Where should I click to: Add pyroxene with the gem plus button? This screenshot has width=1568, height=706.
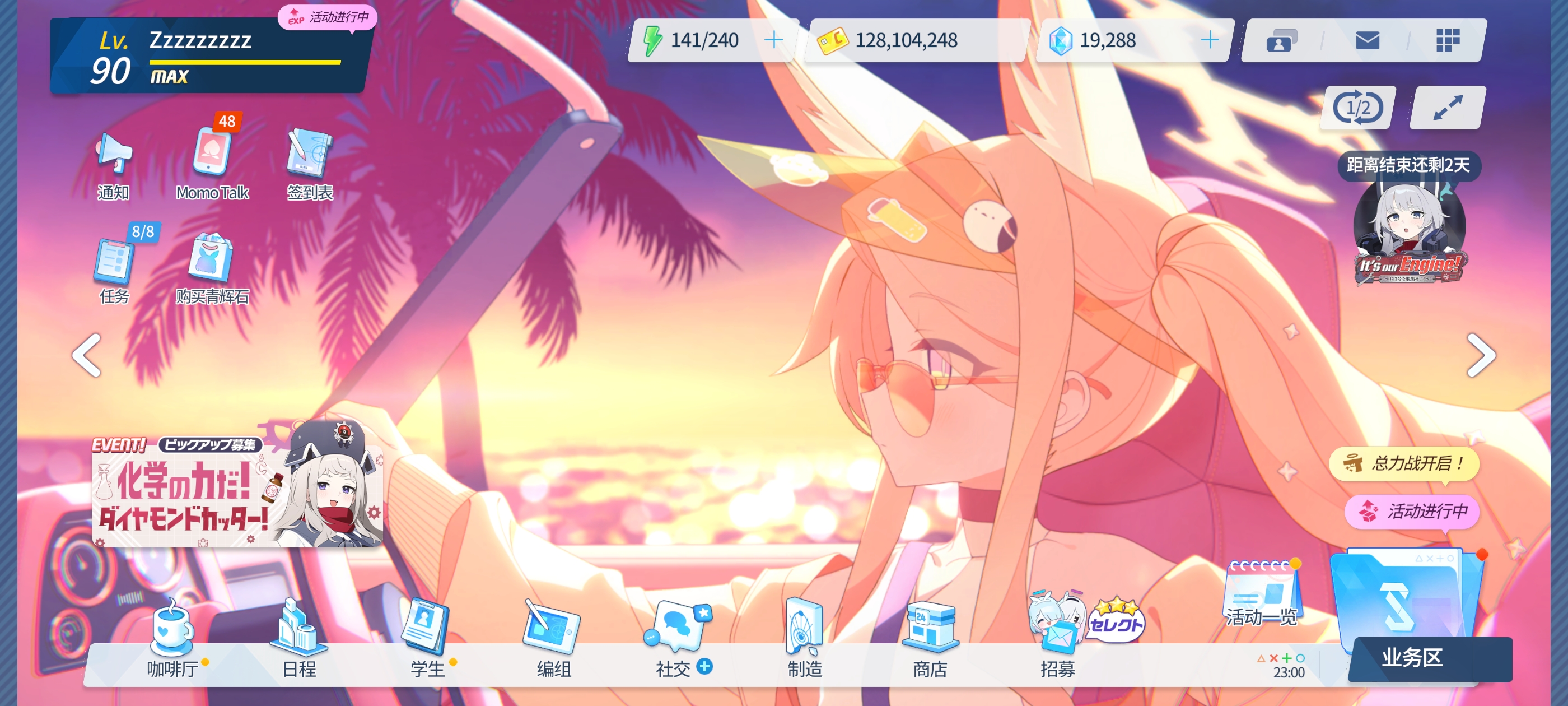[x=1210, y=40]
